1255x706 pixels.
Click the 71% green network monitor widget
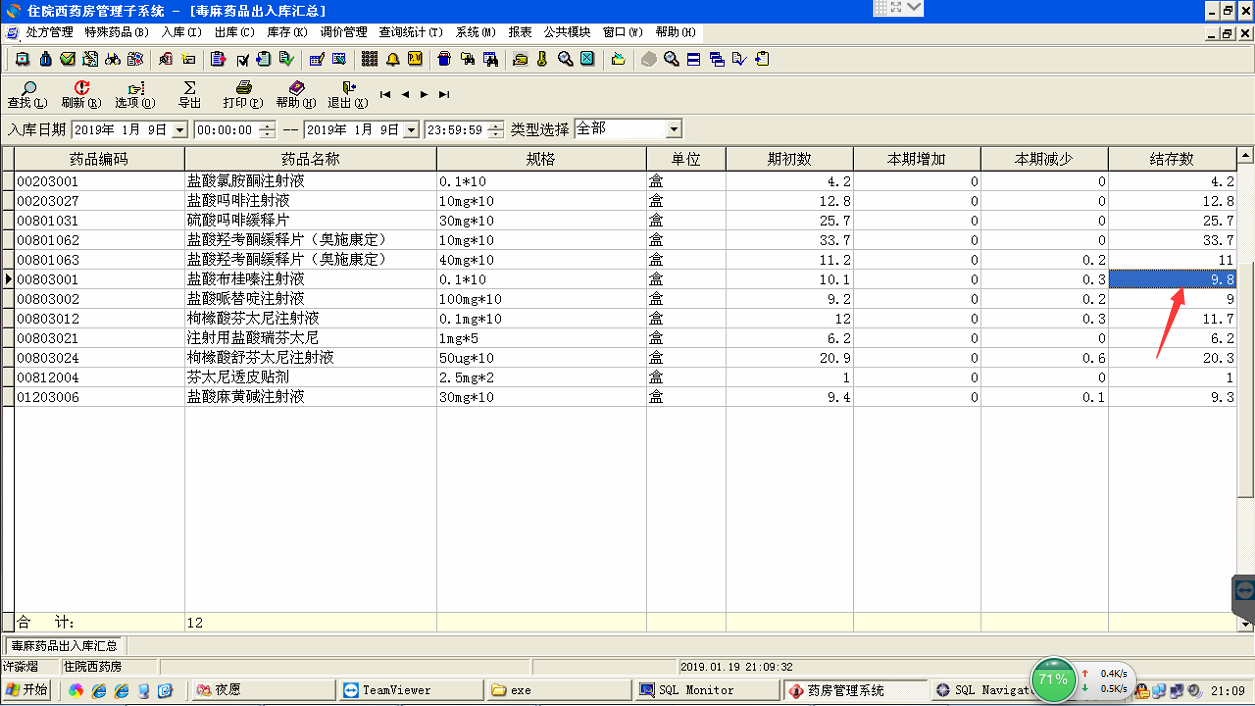click(x=1053, y=680)
